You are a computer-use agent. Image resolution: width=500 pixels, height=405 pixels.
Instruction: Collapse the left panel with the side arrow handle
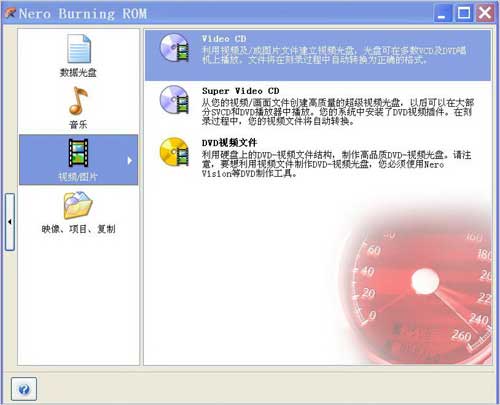point(10,222)
